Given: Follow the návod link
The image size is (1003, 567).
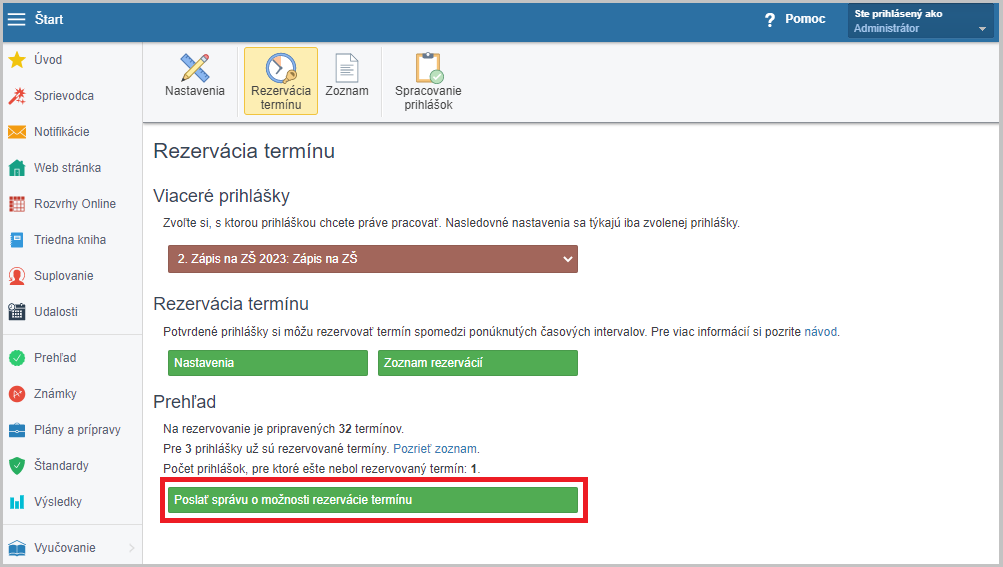Looking at the screenshot, I should point(820,332).
